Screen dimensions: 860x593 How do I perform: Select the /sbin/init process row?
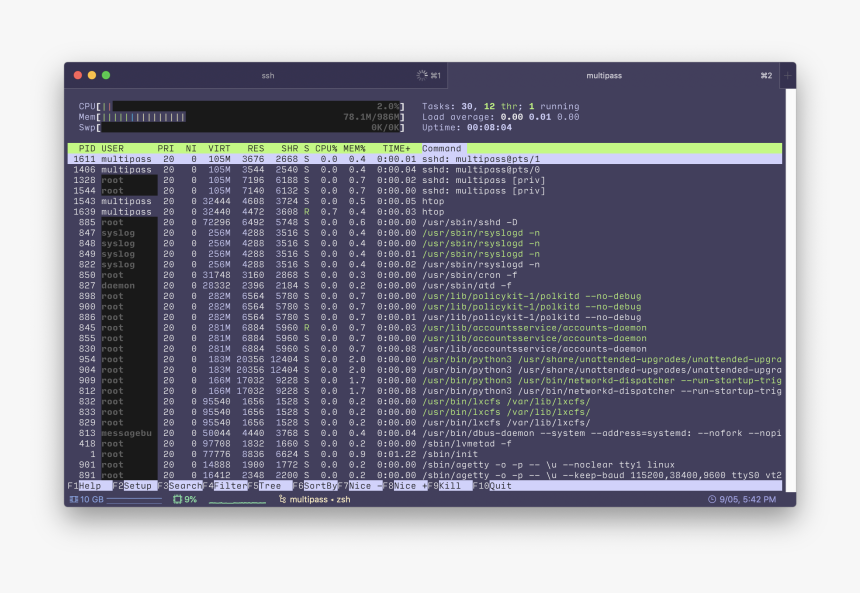coord(425,454)
